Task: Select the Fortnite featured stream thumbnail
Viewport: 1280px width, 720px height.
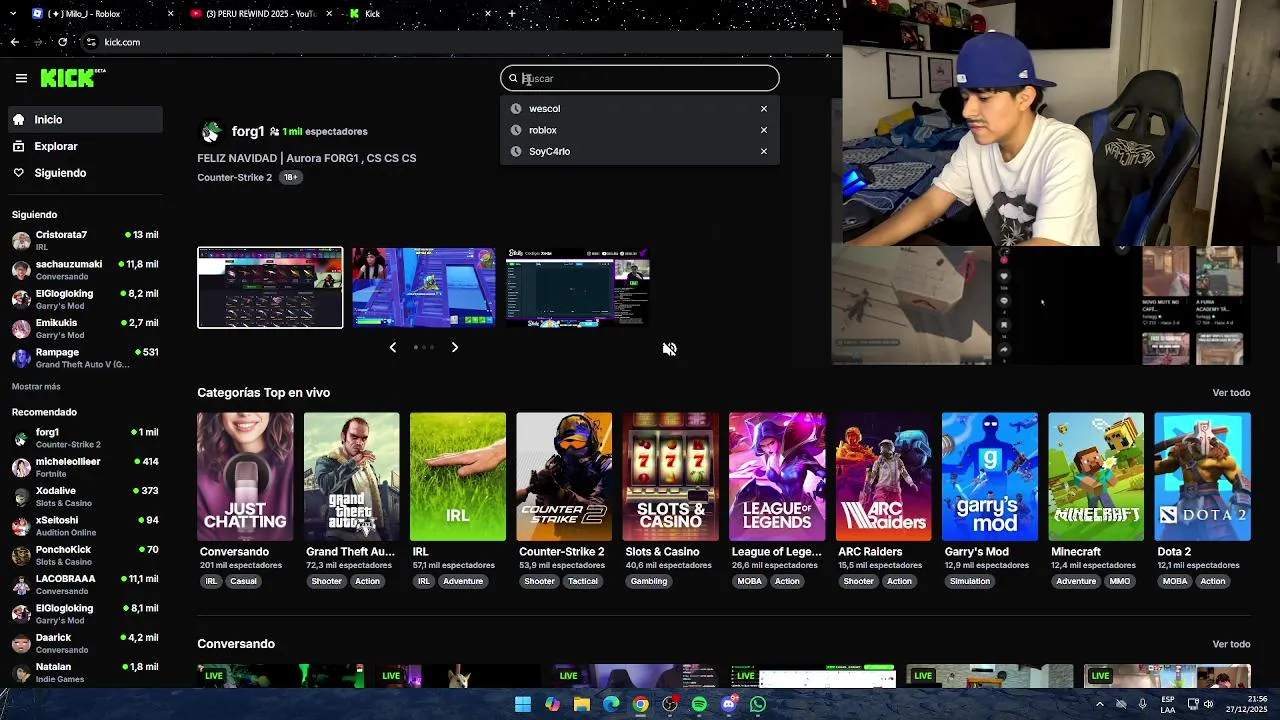Action: tap(423, 288)
